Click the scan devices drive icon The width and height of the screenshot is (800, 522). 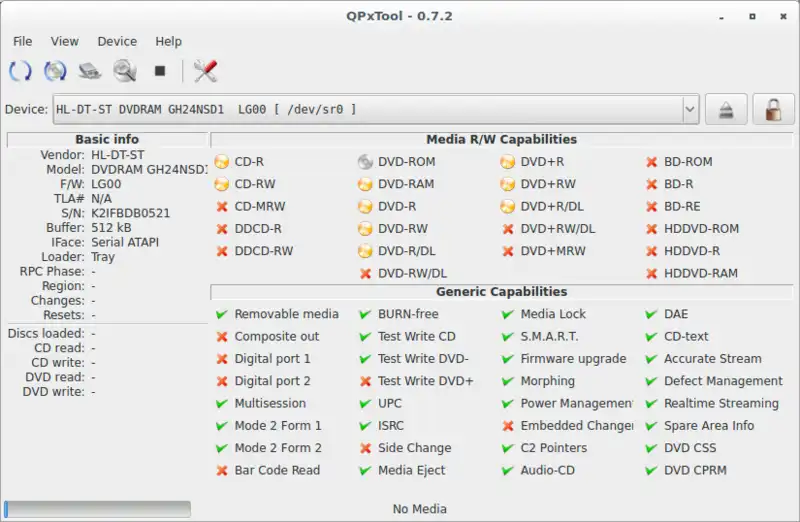pyautogui.click(x=90, y=71)
